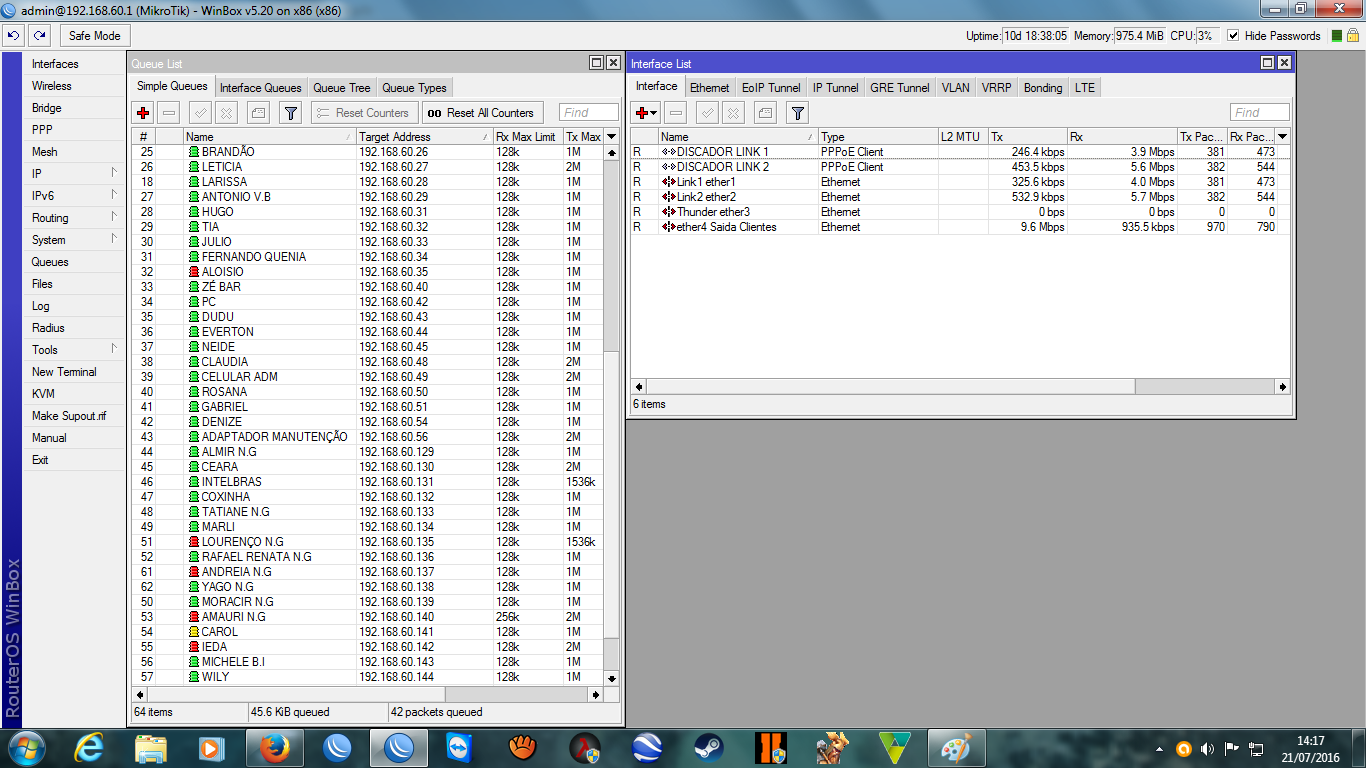Switch to the VLAN tab

[956, 88]
